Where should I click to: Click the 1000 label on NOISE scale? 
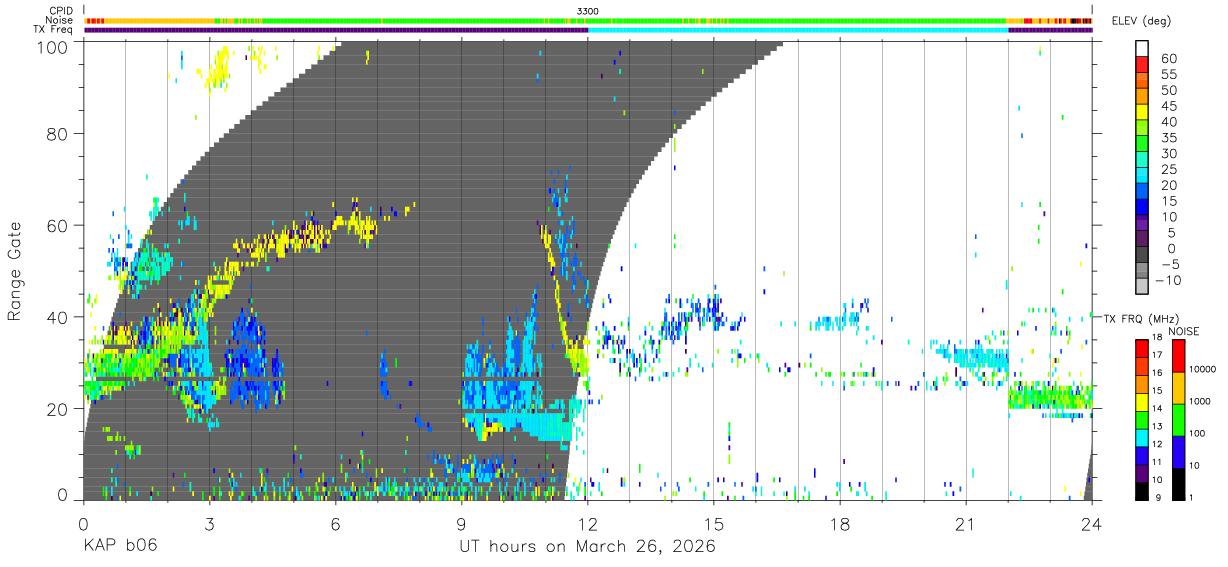(1199, 403)
